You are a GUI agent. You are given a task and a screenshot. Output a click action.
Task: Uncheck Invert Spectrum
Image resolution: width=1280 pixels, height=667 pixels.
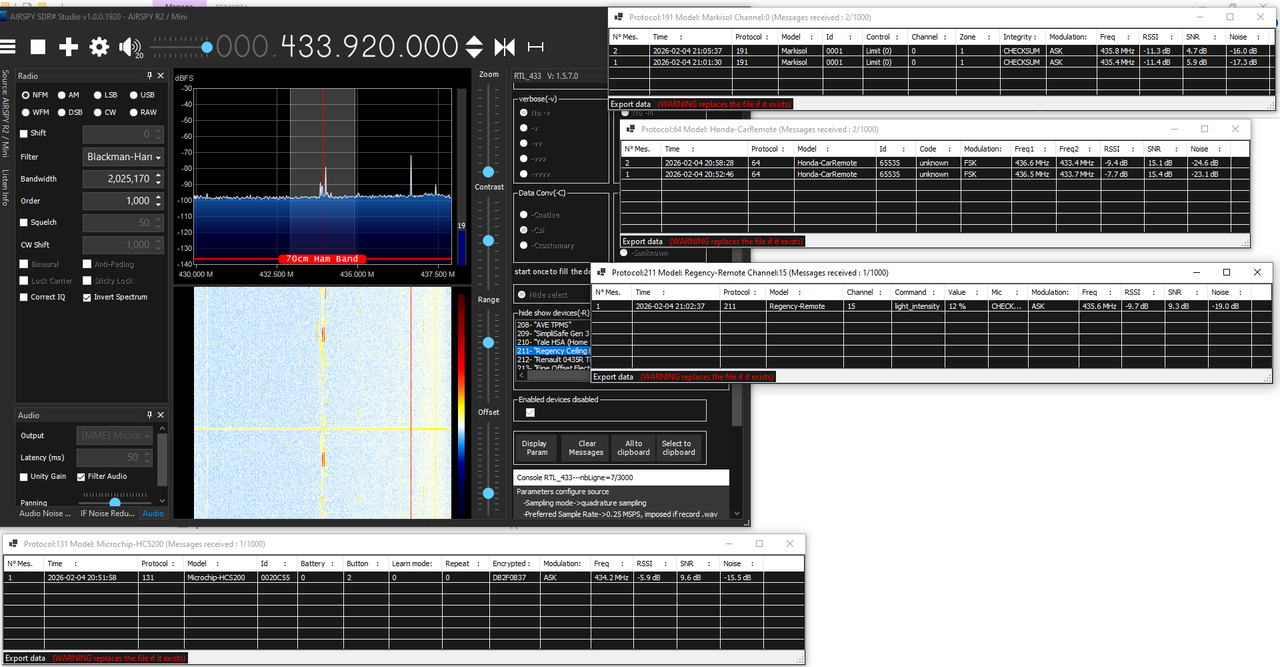pos(87,297)
